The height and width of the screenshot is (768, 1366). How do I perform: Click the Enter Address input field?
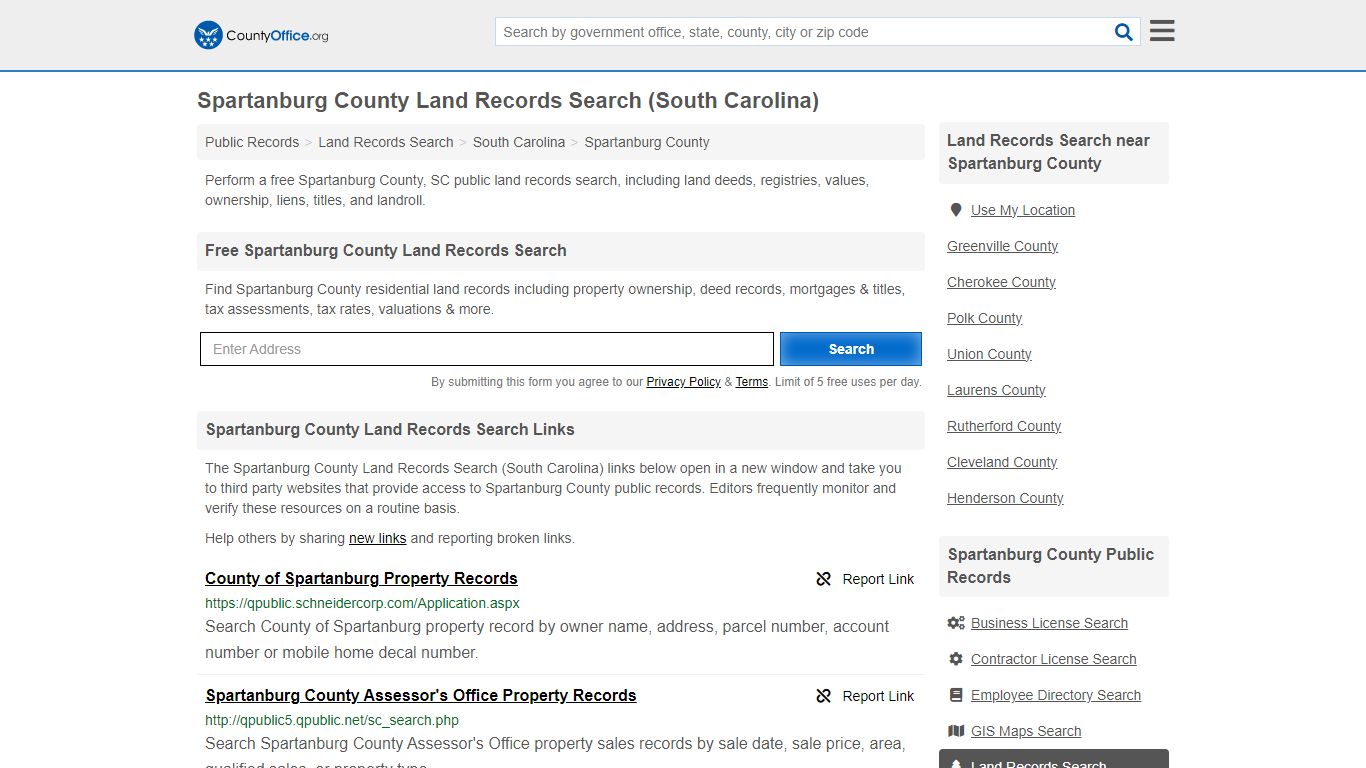(x=487, y=349)
